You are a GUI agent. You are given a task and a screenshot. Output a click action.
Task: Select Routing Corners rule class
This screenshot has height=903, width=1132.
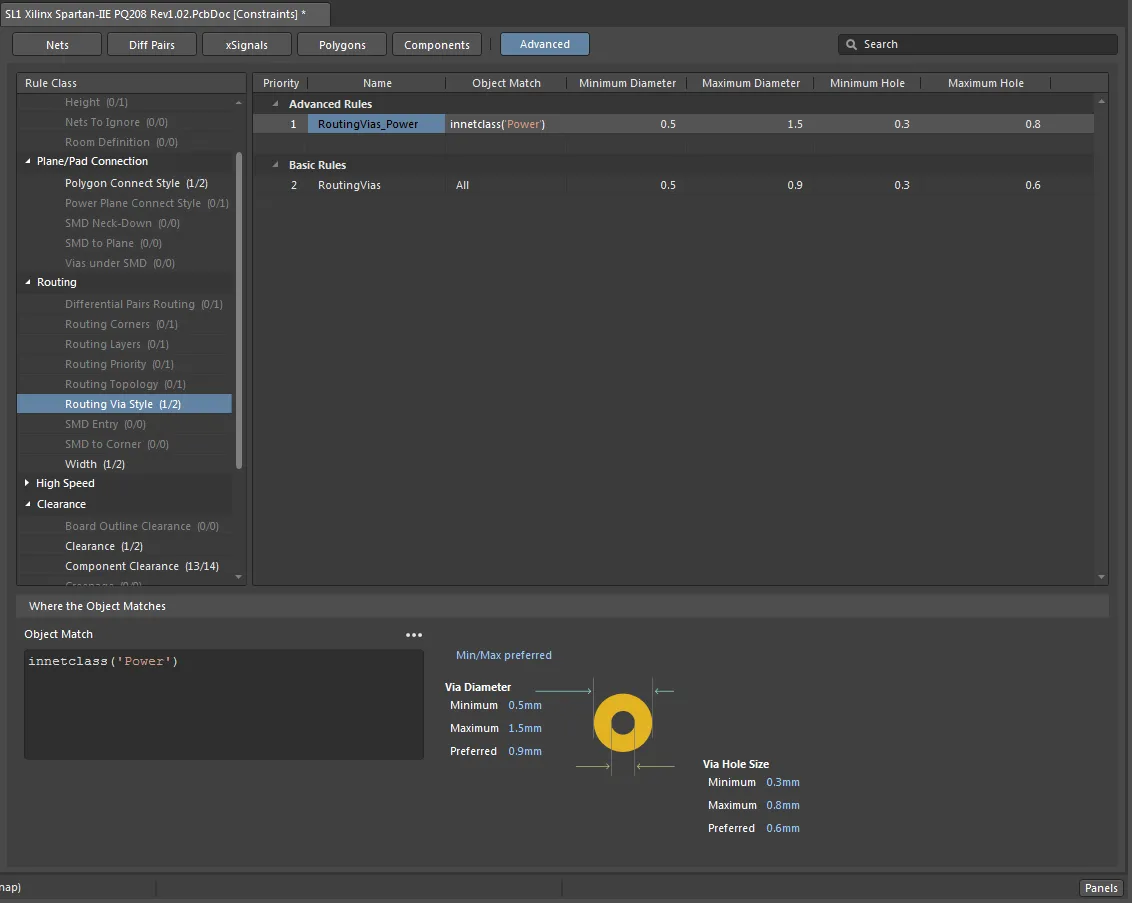[x=121, y=324]
